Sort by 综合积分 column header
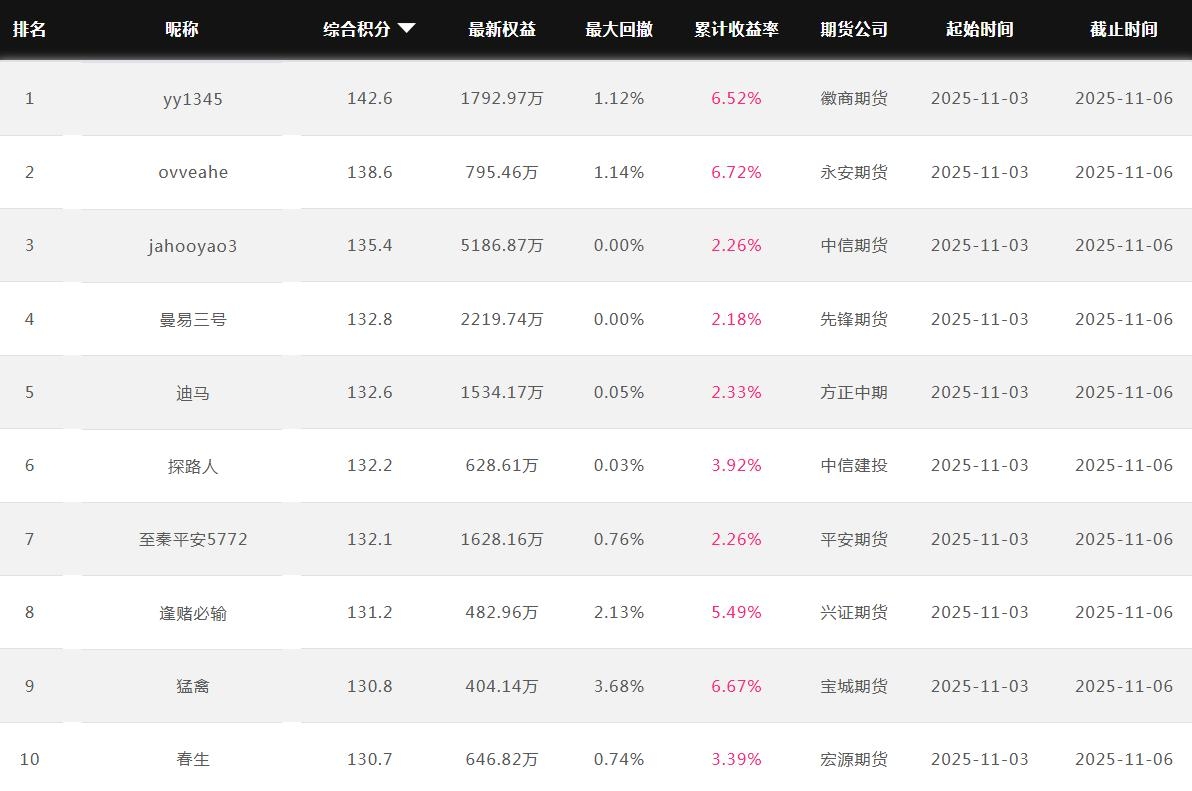The width and height of the screenshot is (1192, 791). (x=357, y=29)
